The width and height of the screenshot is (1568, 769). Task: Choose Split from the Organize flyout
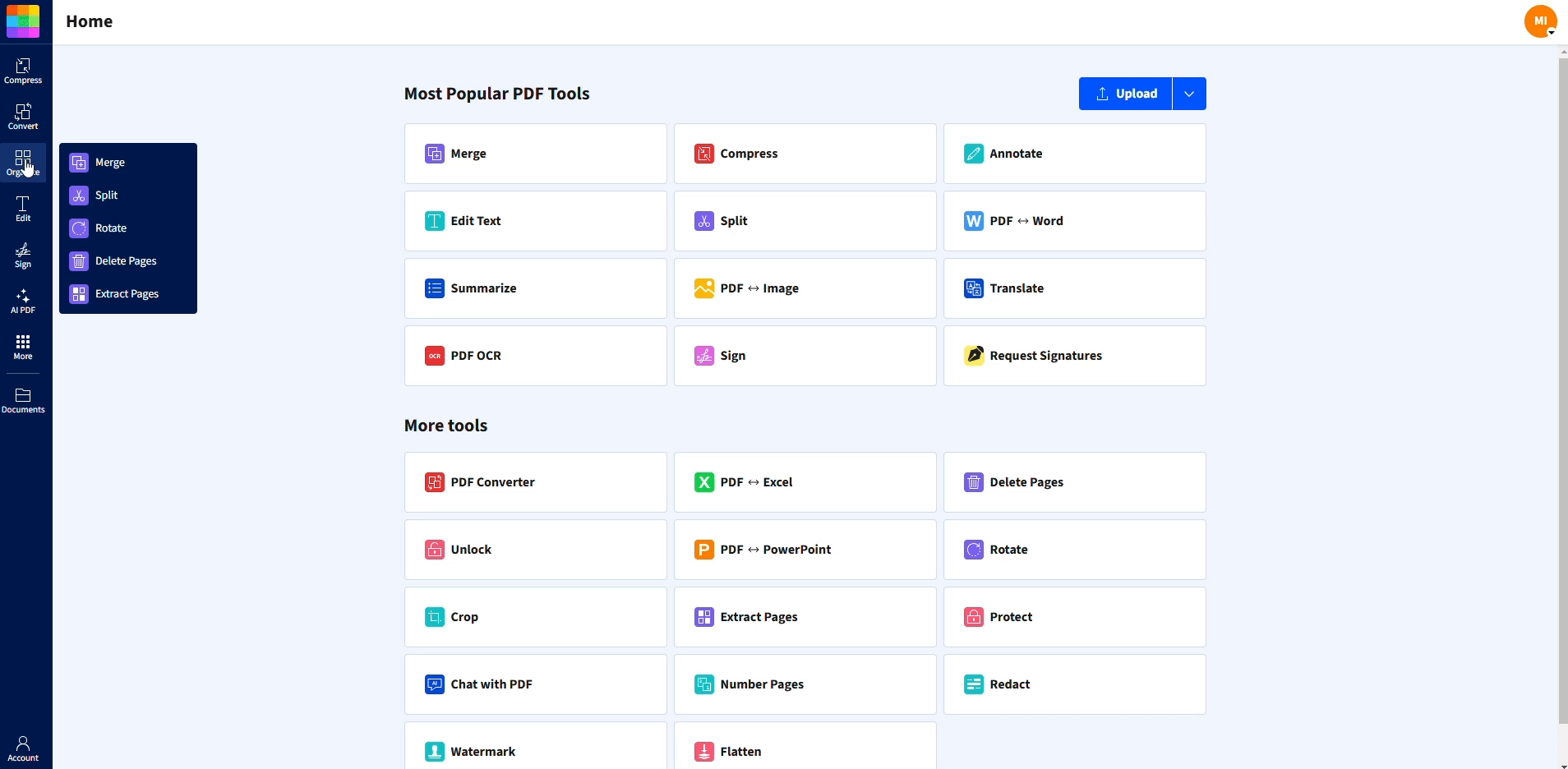point(128,196)
